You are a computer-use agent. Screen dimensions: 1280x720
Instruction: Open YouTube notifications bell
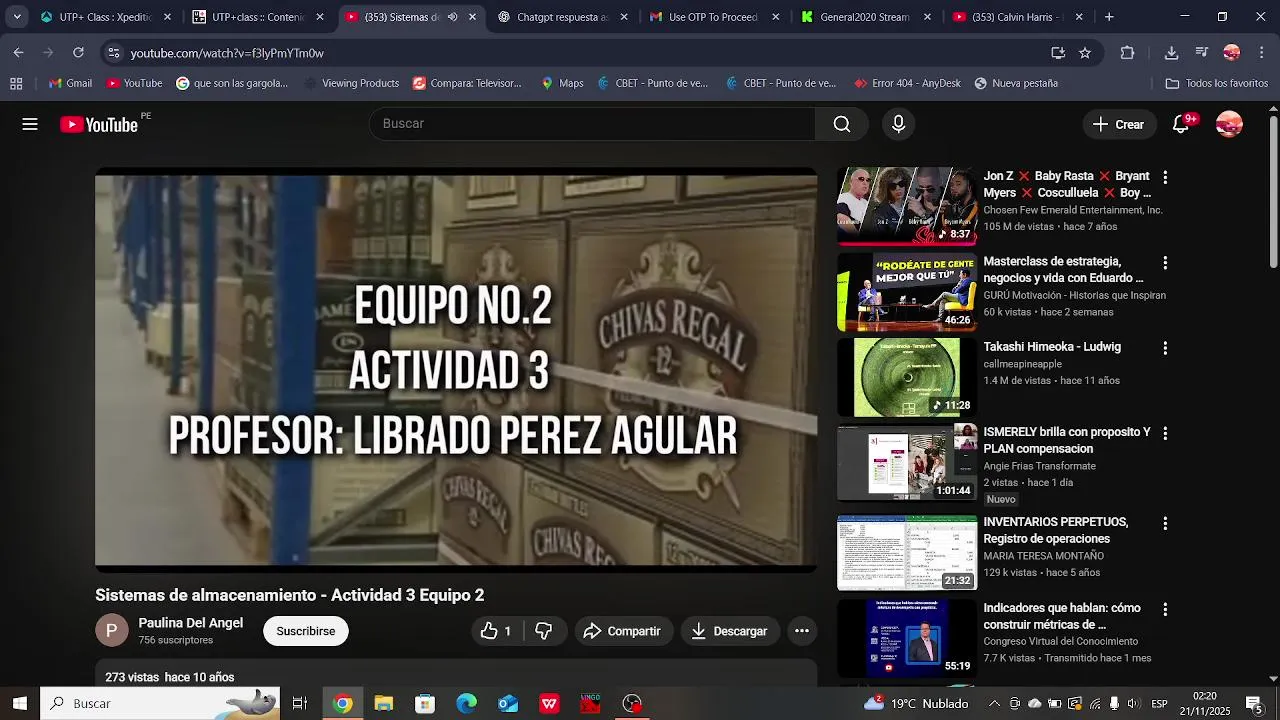pyautogui.click(x=1182, y=124)
